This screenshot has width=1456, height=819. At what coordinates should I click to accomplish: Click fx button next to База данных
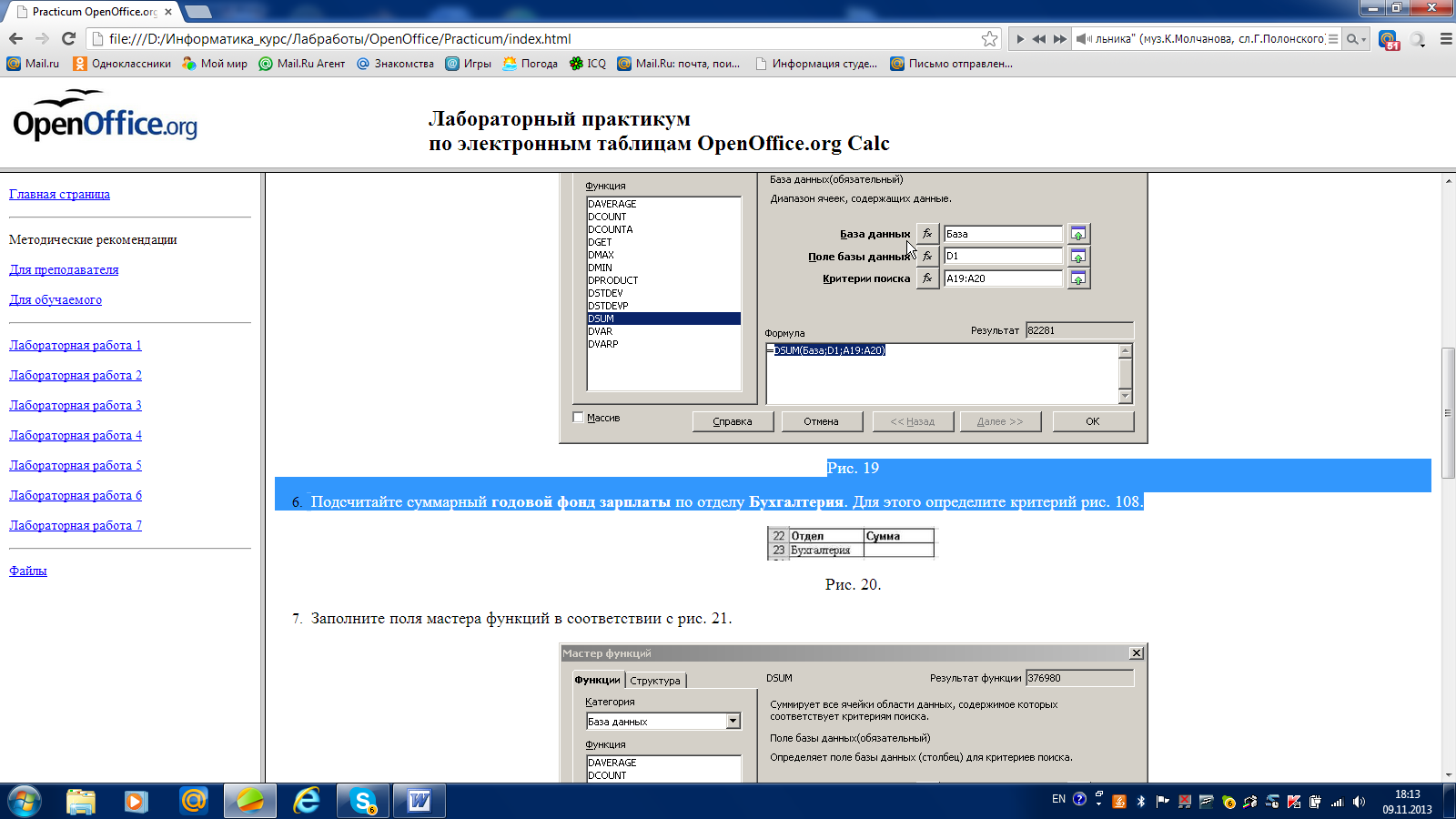pyautogui.click(x=927, y=234)
